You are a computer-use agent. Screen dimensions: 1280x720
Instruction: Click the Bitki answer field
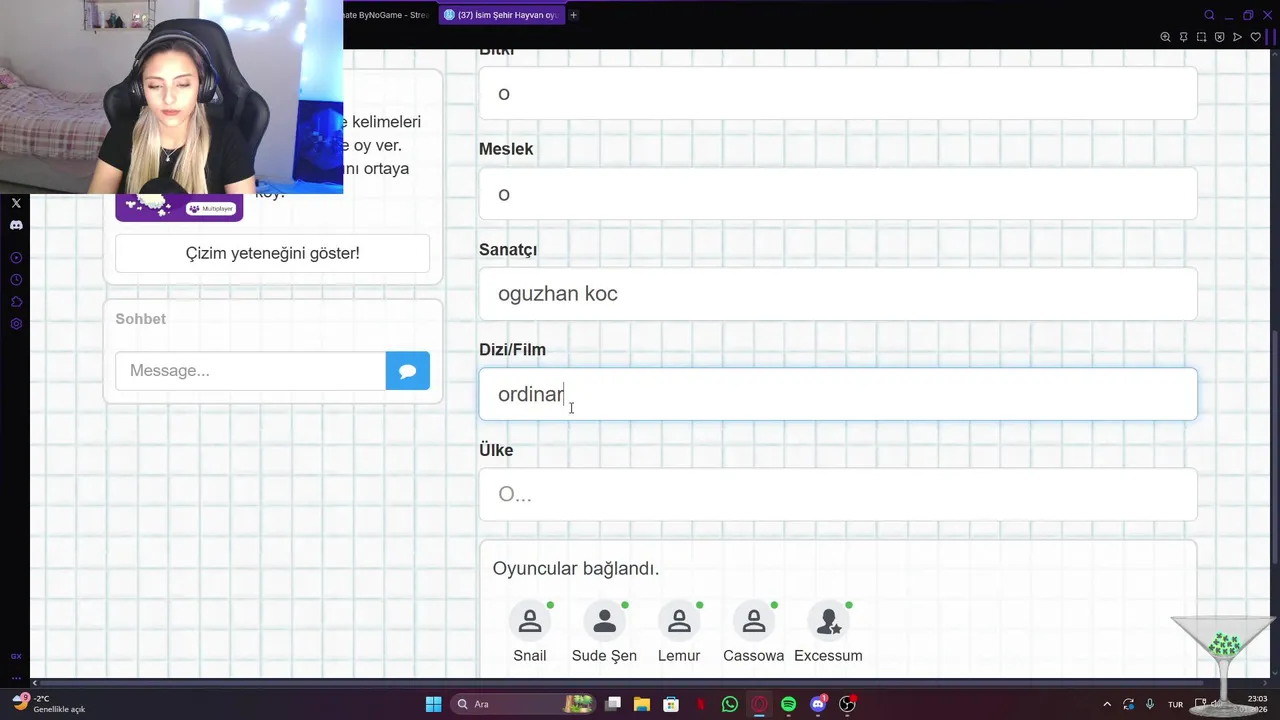pos(838,93)
